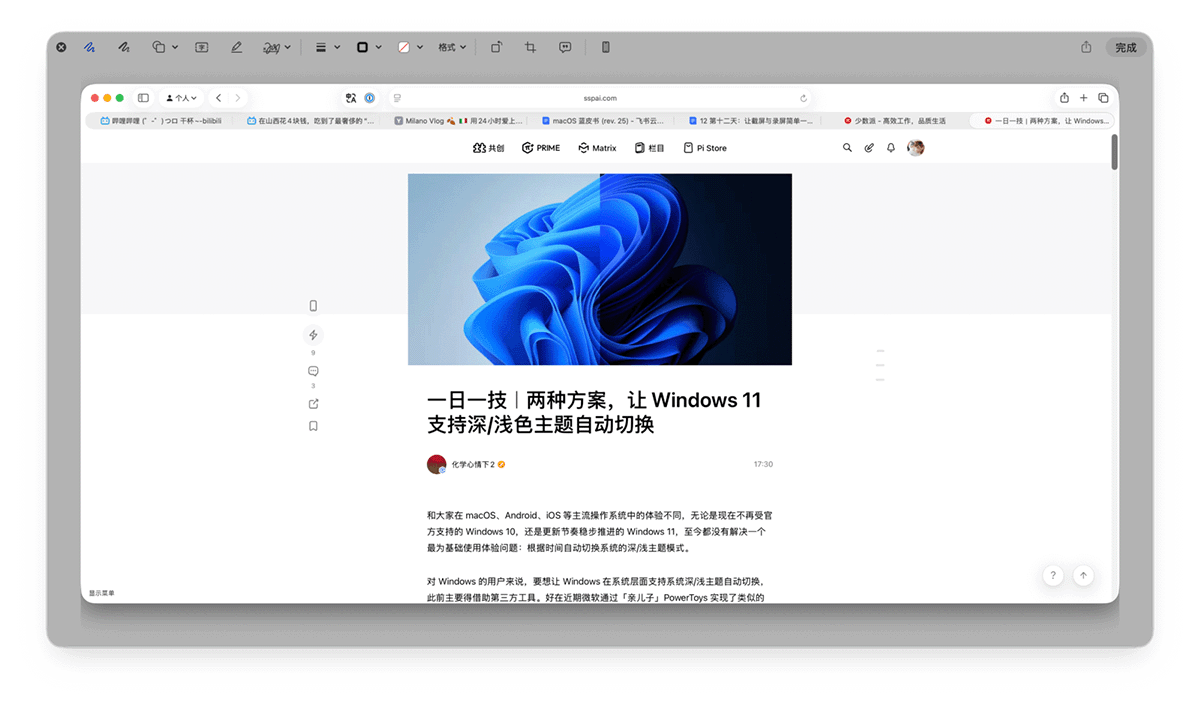1200x709 pixels.
Task: Click the share icon beside 完成
Action: pyautogui.click(x=1086, y=47)
